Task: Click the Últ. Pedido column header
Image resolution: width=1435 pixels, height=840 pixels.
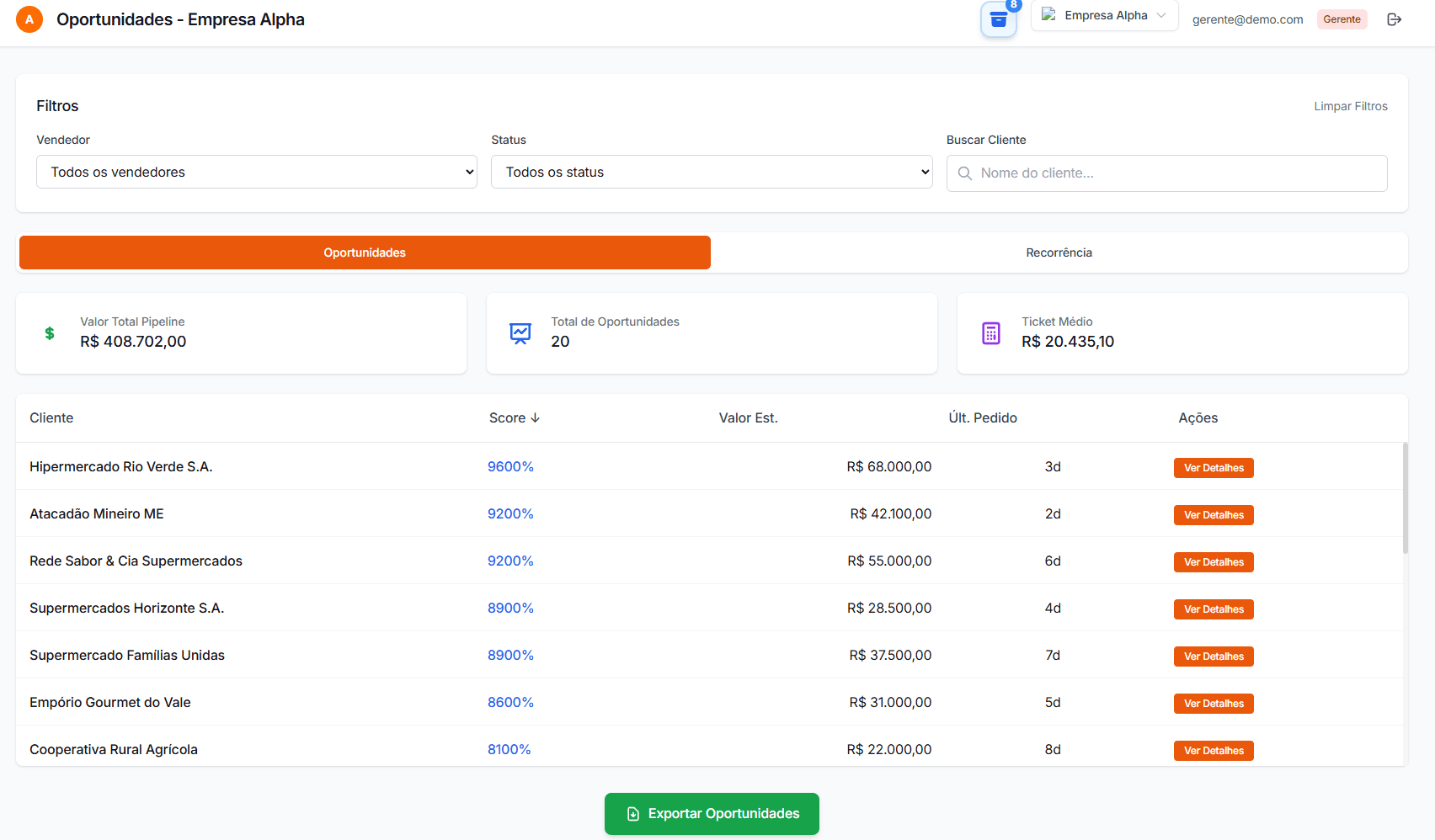Action: pyautogui.click(x=983, y=418)
